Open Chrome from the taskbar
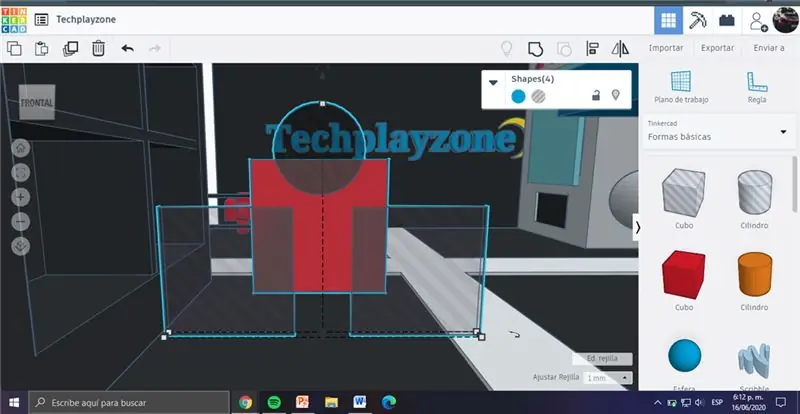 click(245, 402)
